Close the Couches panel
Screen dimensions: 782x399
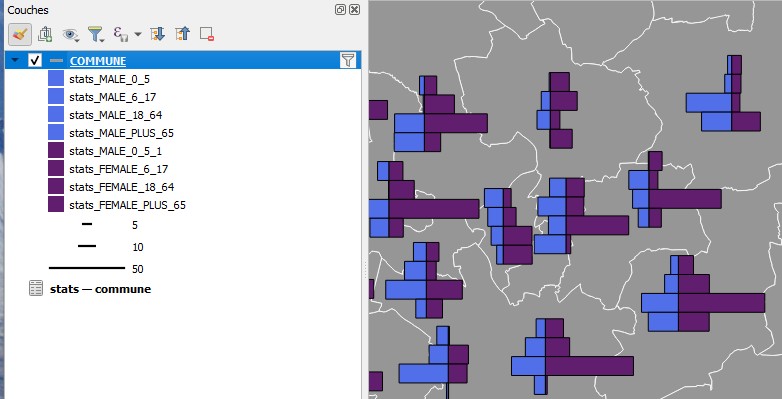click(354, 9)
